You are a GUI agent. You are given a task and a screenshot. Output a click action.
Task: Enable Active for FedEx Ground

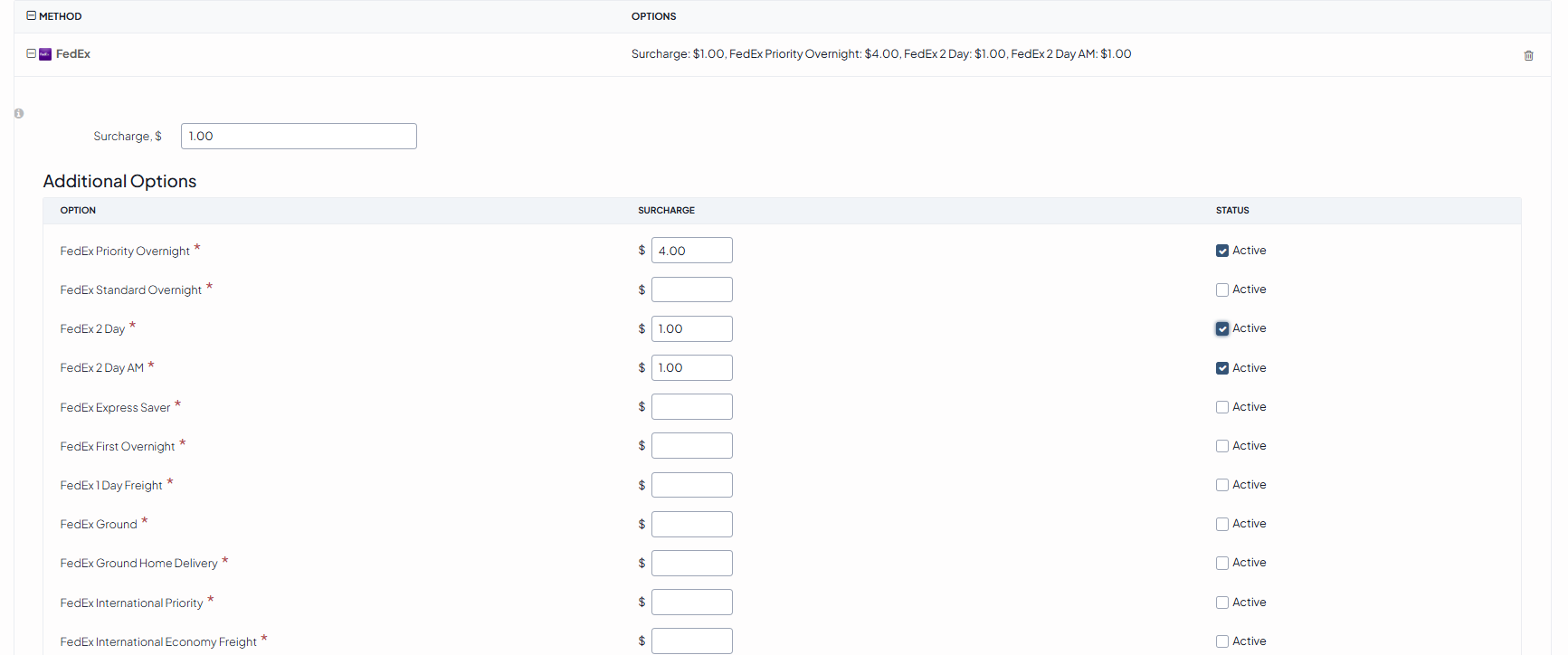pos(1222,525)
